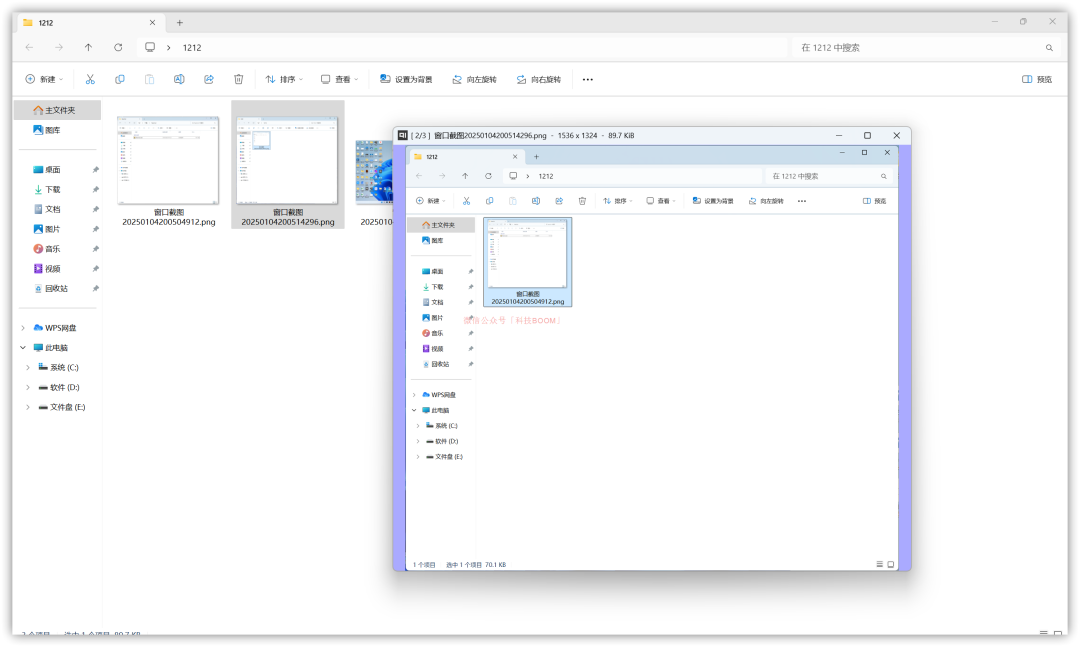The width and height of the screenshot is (1080, 647).
Task: Unpin 下载 from the sidebar
Action: (94, 189)
